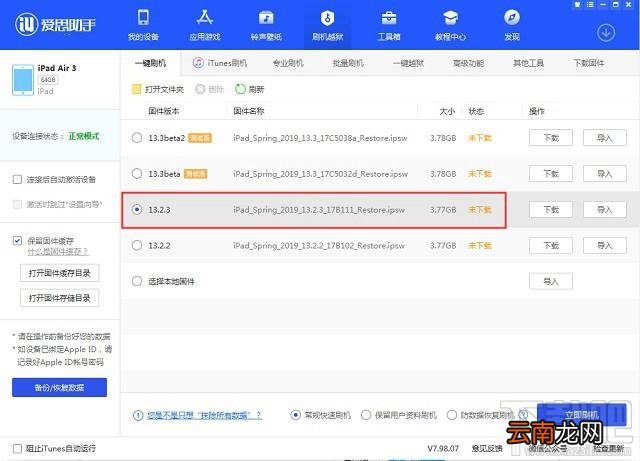The width and height of the screenshot is (640, 461).
Task: Open the 工具箱 toolbox section
Action: pos(389,25)
